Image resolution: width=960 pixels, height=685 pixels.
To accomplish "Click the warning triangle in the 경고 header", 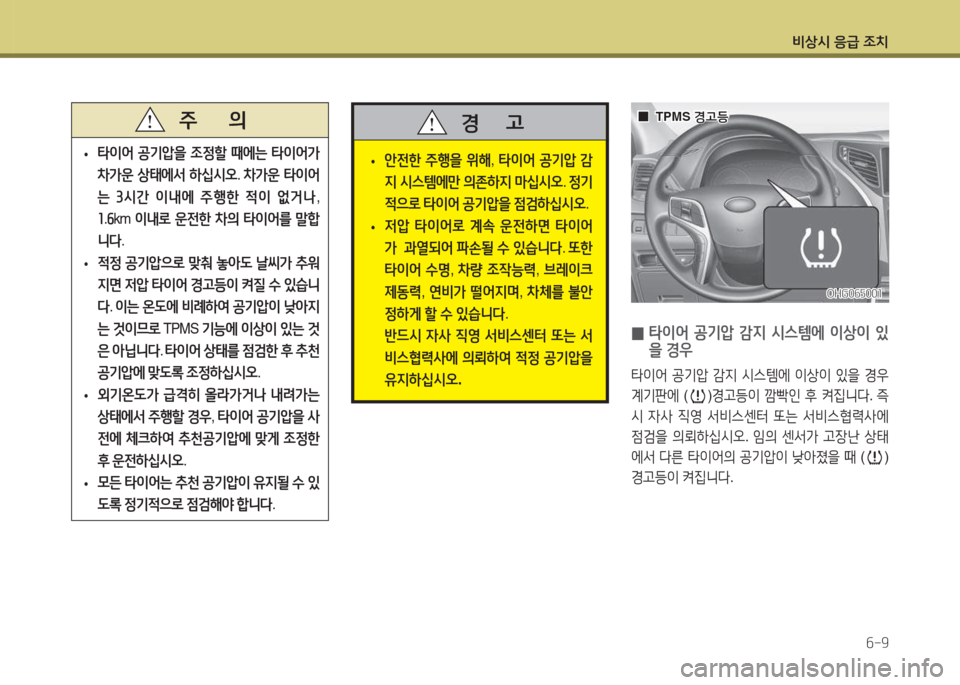I will click(432, 123).
